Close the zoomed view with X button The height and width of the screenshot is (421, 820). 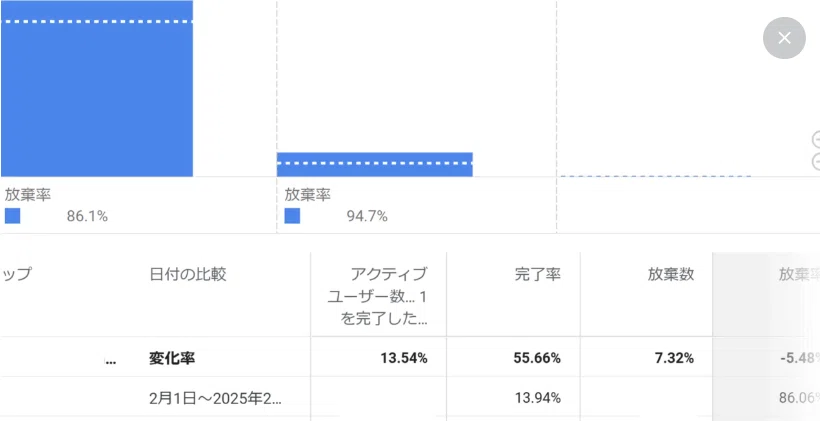pyautogui.click(x=784, y=38)
